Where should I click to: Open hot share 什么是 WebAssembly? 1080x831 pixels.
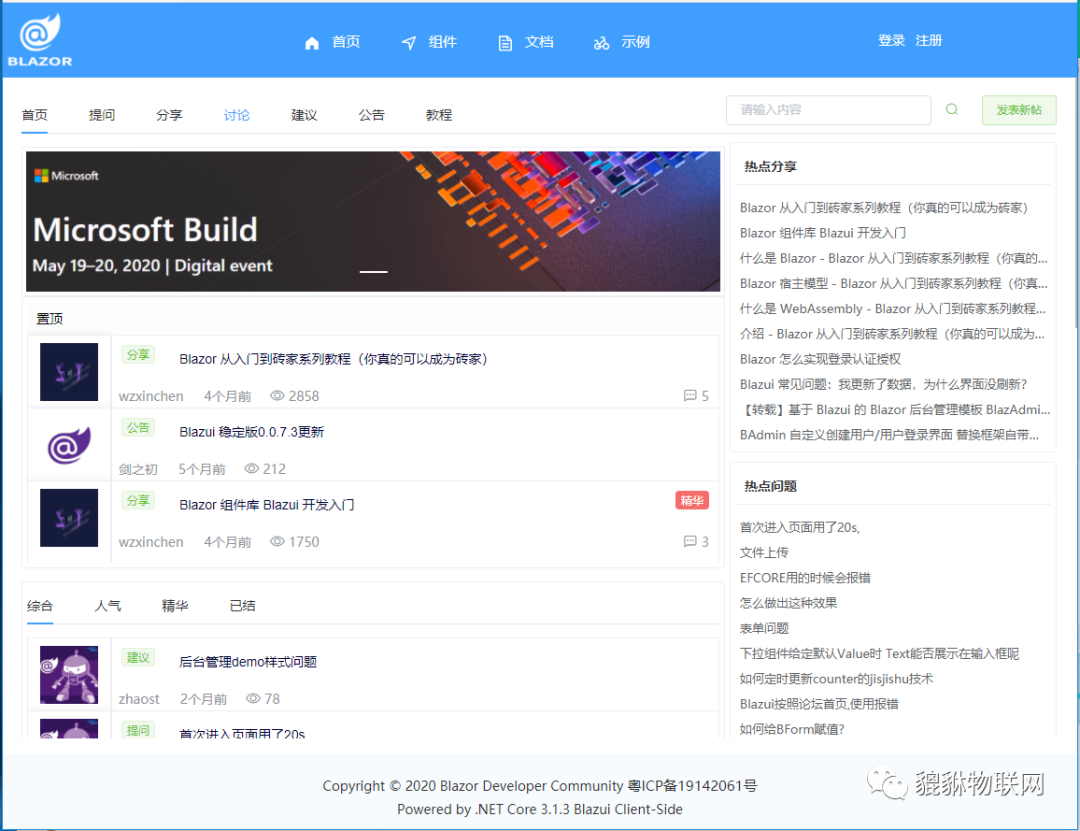[893, 309]
